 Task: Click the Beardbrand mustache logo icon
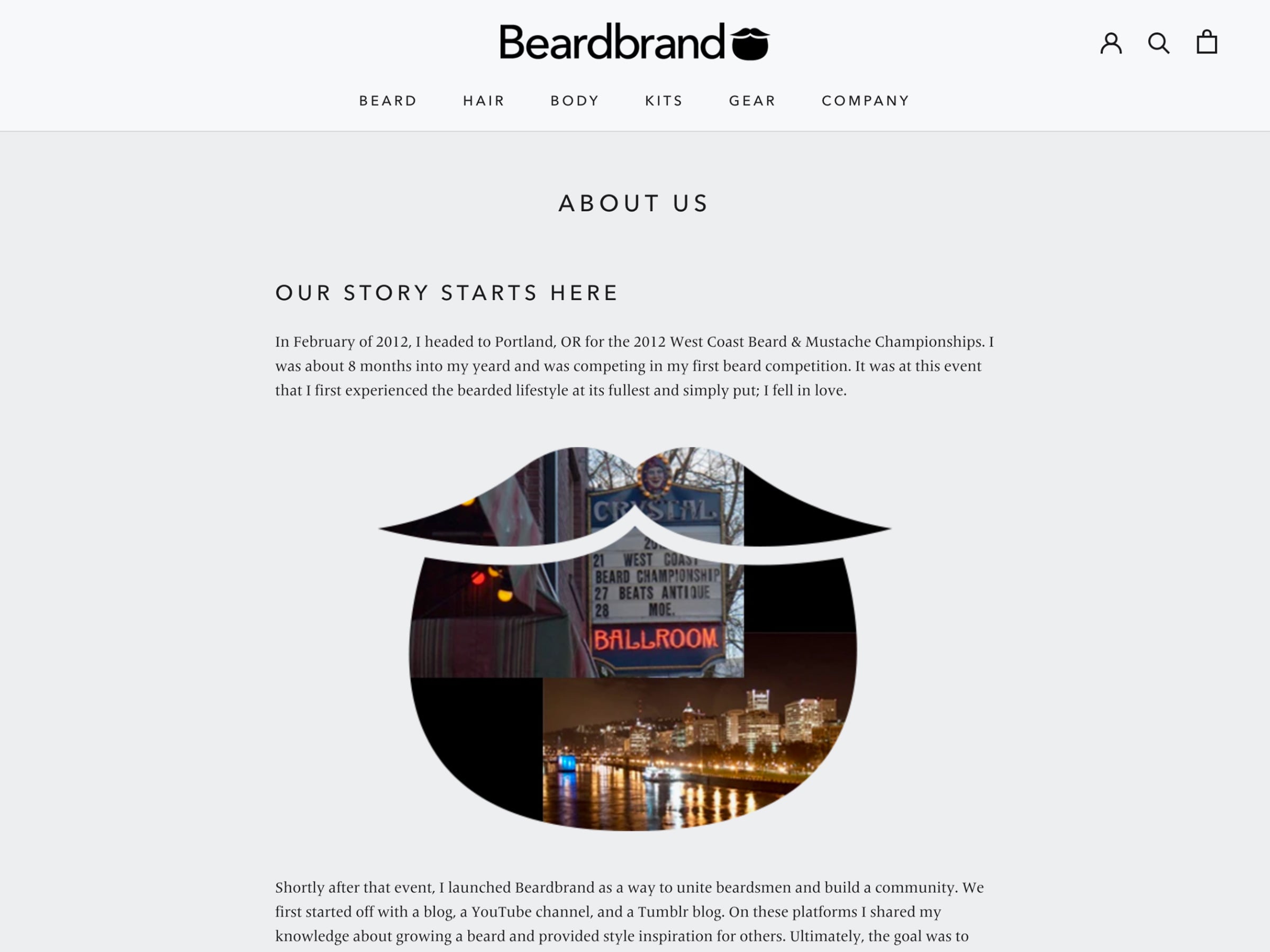click(755, 42)
